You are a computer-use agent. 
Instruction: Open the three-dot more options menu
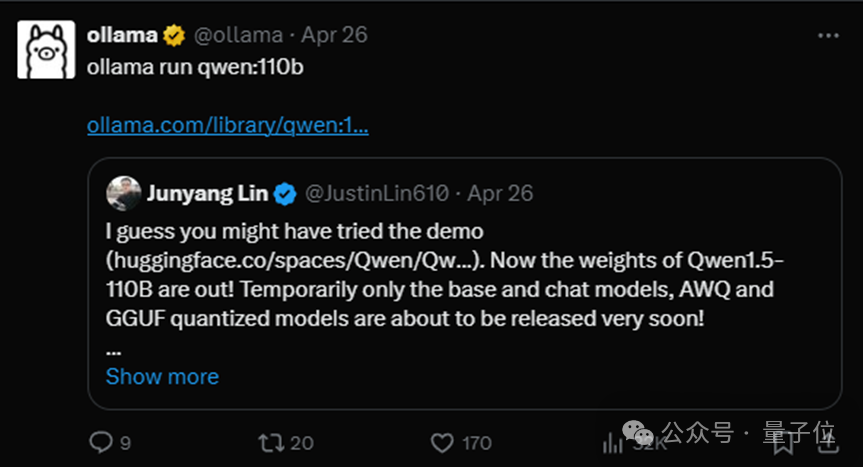(x=828, y=36)
